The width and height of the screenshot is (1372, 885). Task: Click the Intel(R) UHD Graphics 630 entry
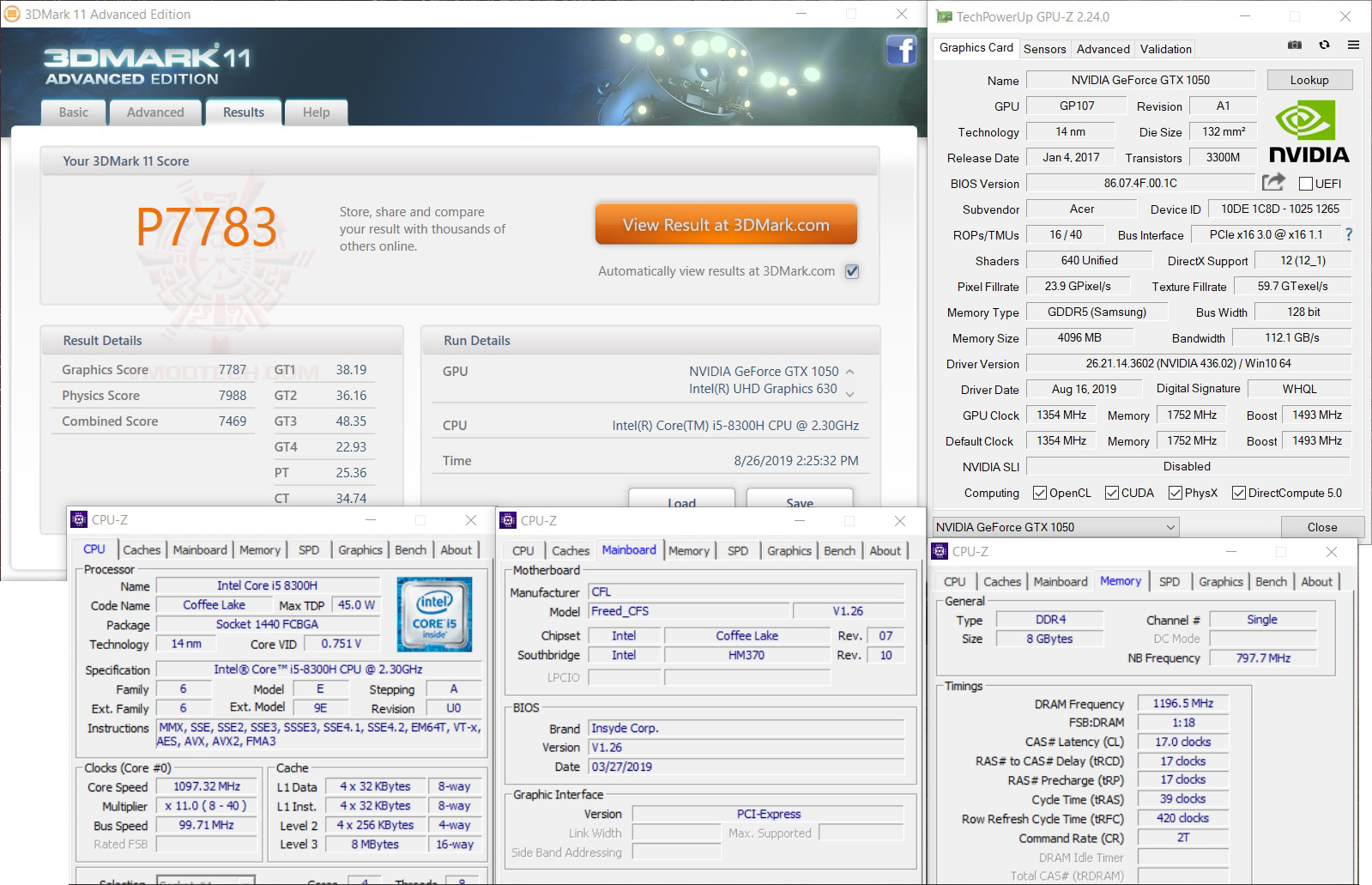coord(763,389)
